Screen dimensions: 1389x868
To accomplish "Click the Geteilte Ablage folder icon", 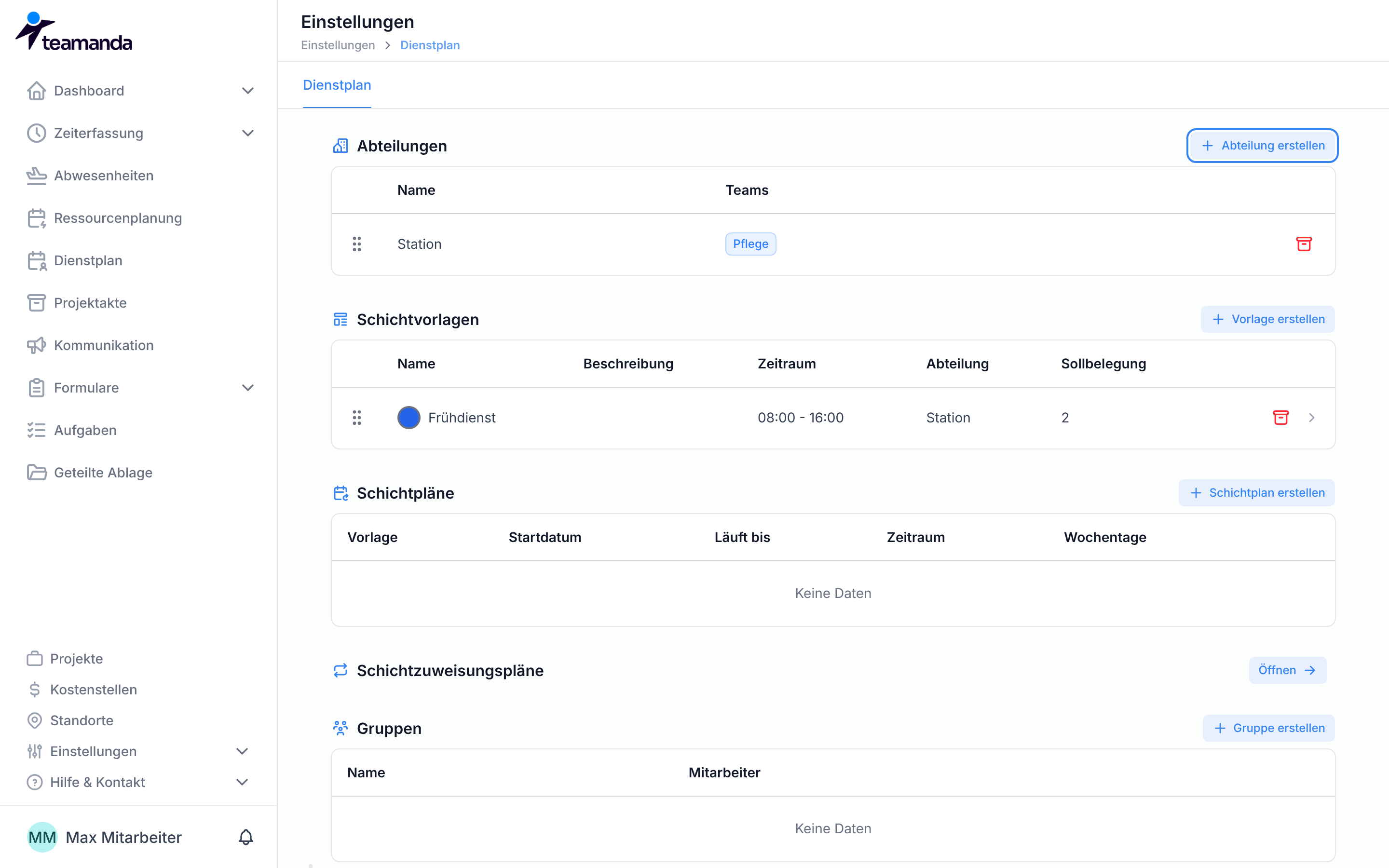I will pyautogui.click(x=36, y=473).
